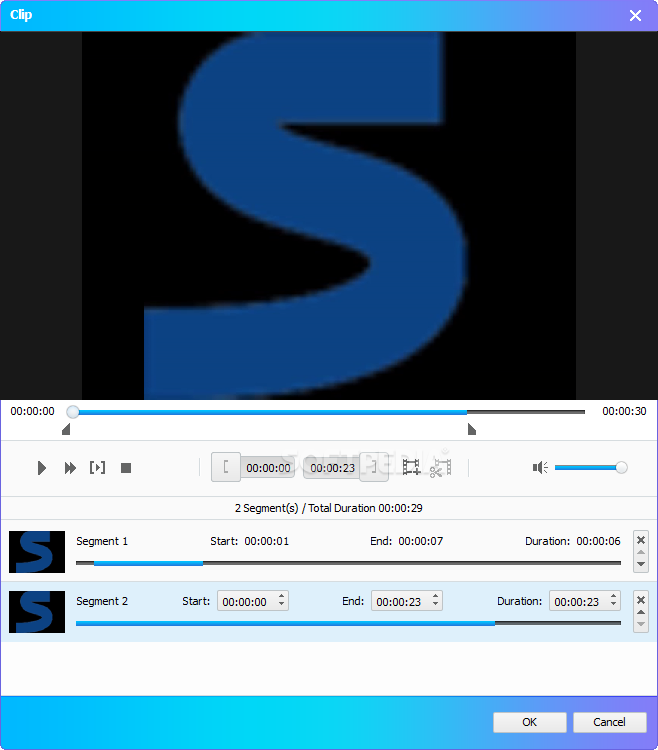Click the segments total duration summary text
This screenshot has height=750, width=658.
coord(329,508)
